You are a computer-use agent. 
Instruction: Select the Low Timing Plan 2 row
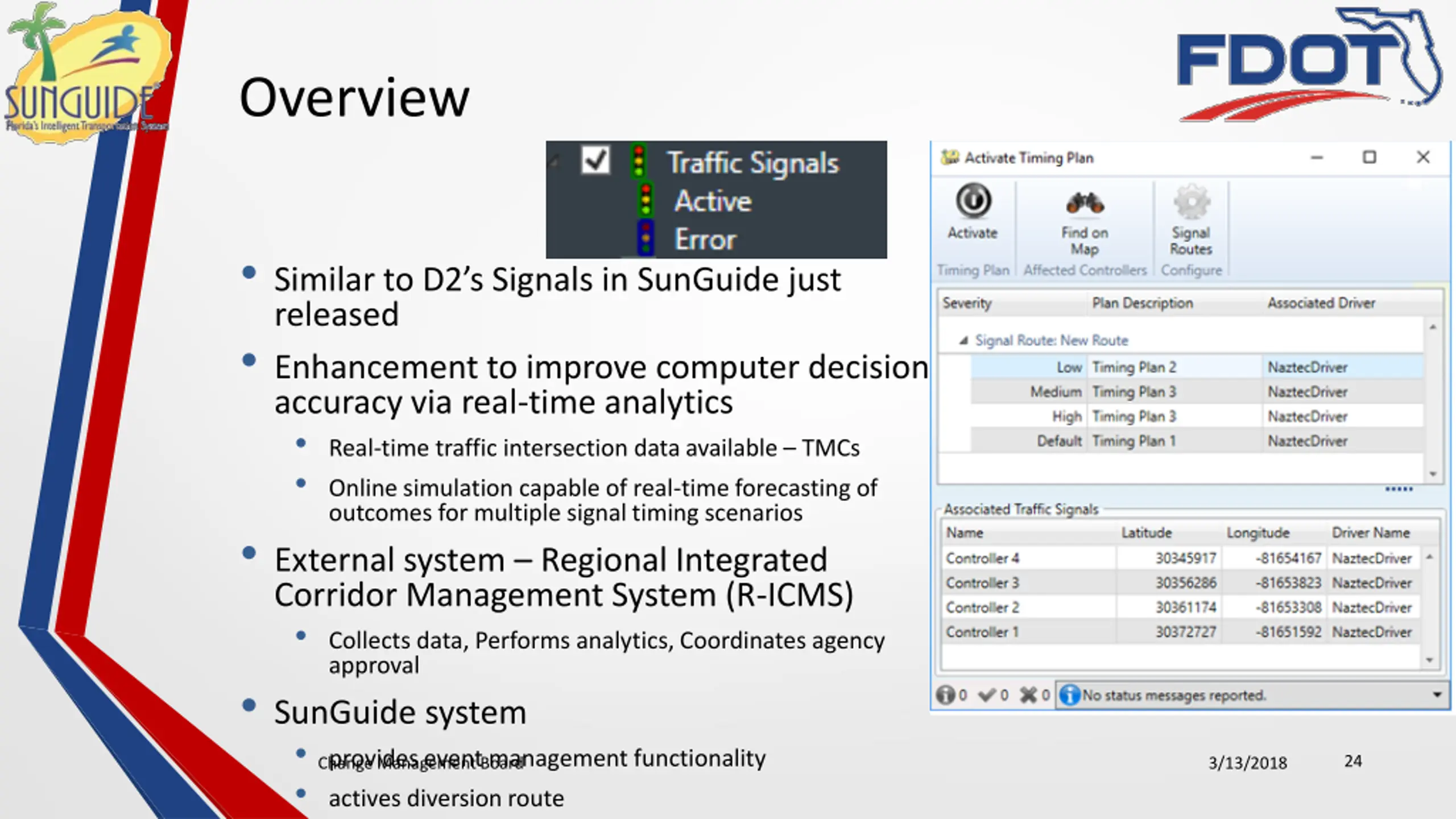tap(1197, 367)
